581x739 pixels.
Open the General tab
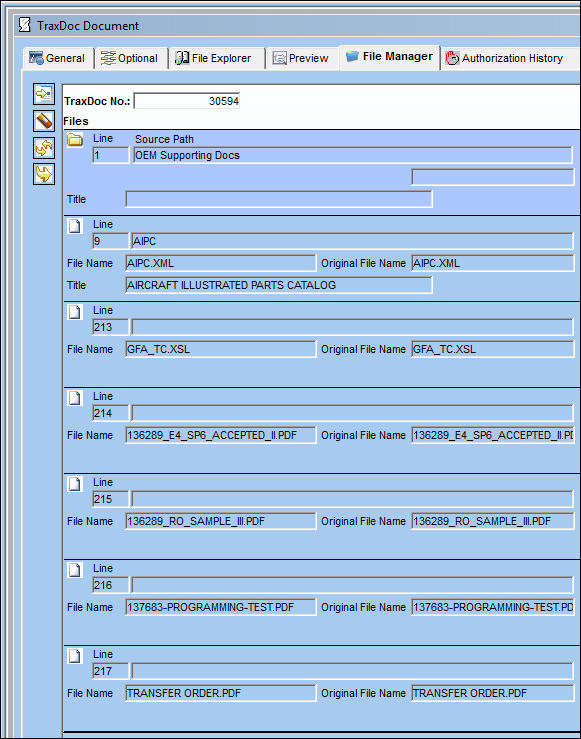[58, 58]
